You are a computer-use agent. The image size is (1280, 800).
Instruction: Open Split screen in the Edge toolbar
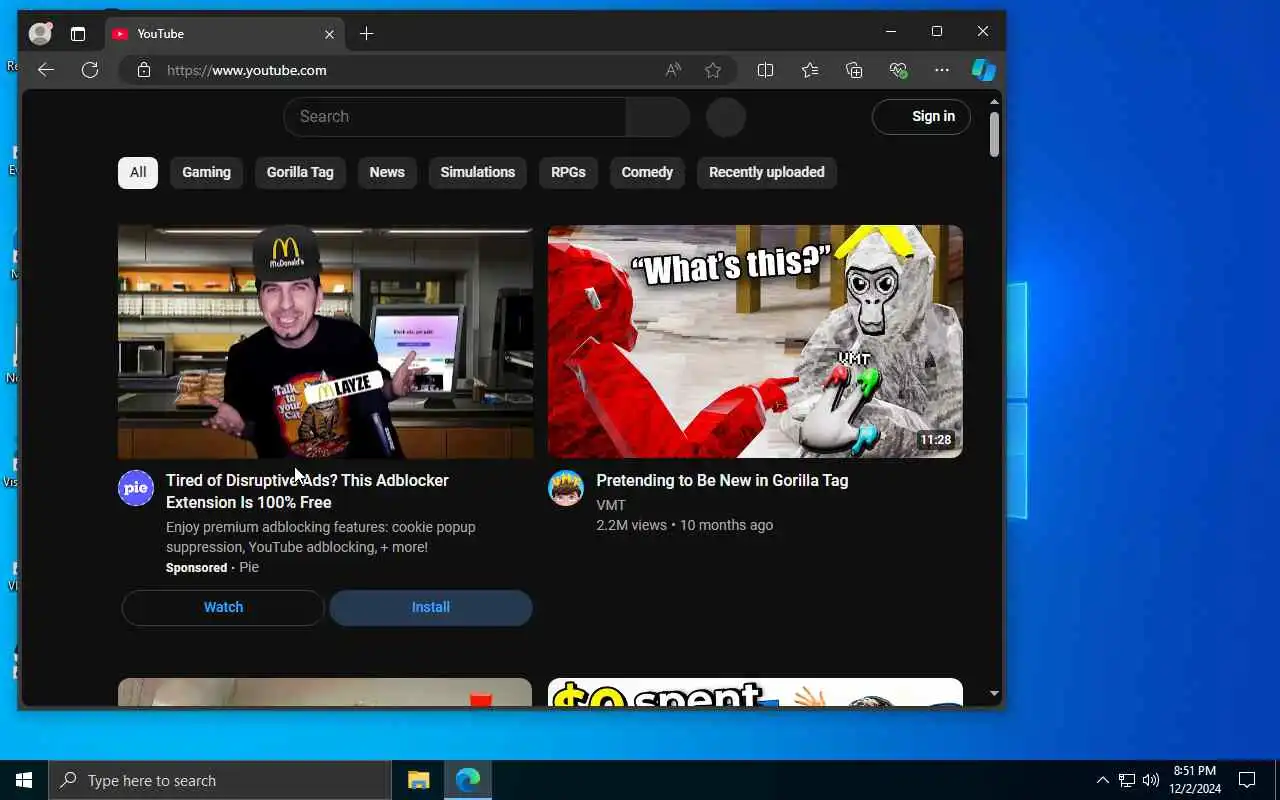pos(765,70)
